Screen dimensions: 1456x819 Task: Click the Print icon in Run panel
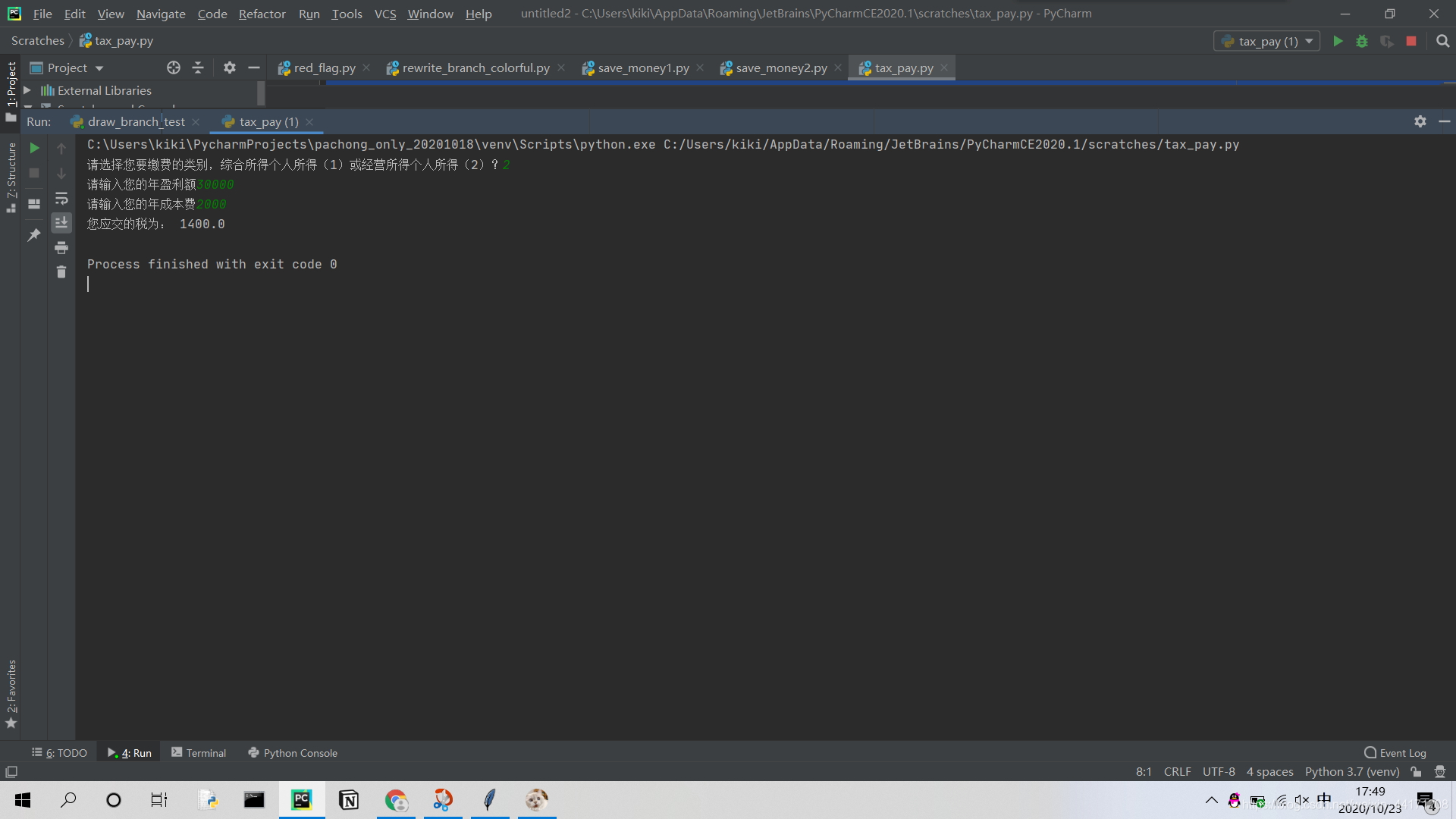pyautogui.click(x=61, y=247)
